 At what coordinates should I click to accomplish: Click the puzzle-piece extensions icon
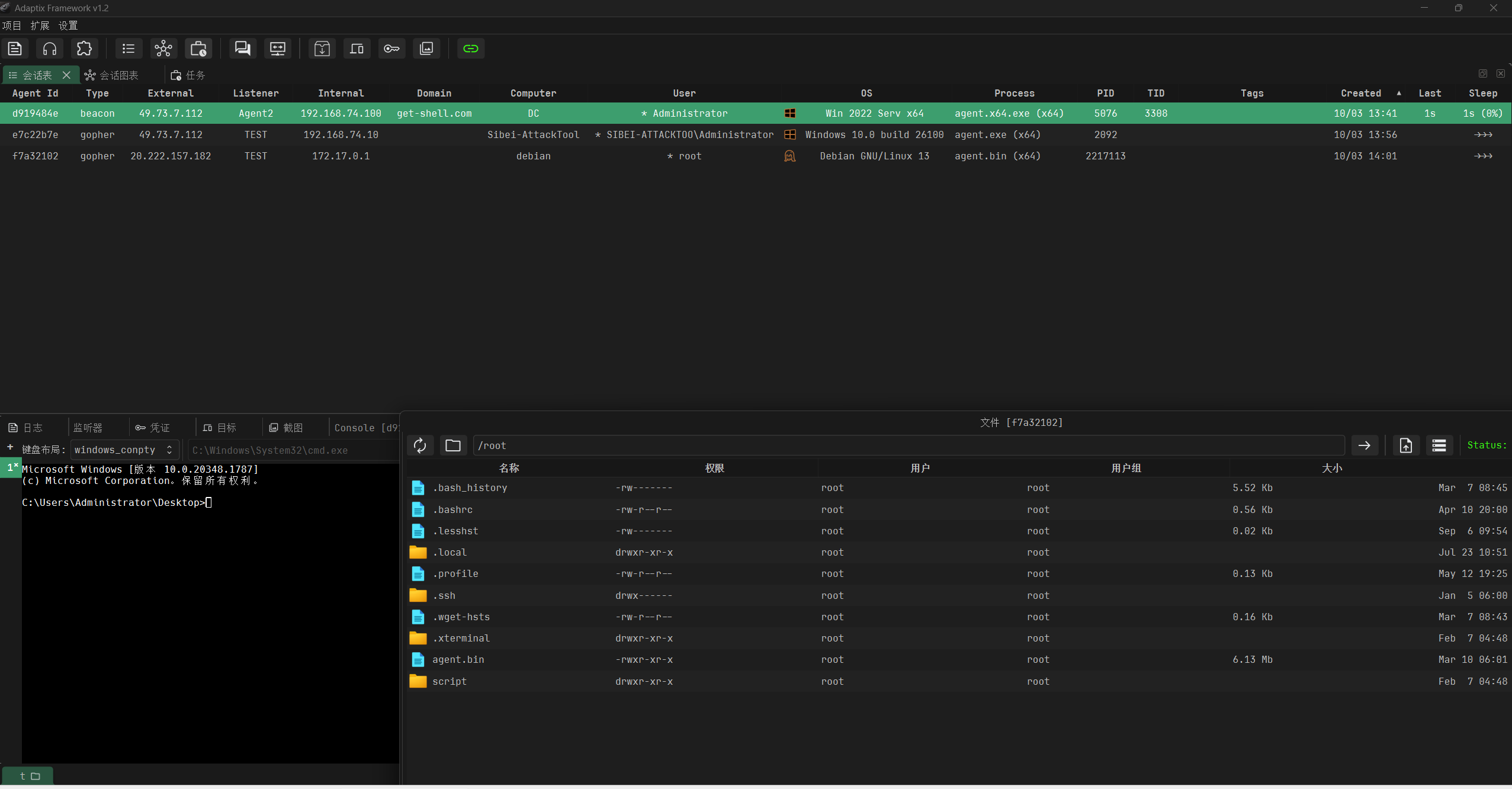click(x=85, y=49)
